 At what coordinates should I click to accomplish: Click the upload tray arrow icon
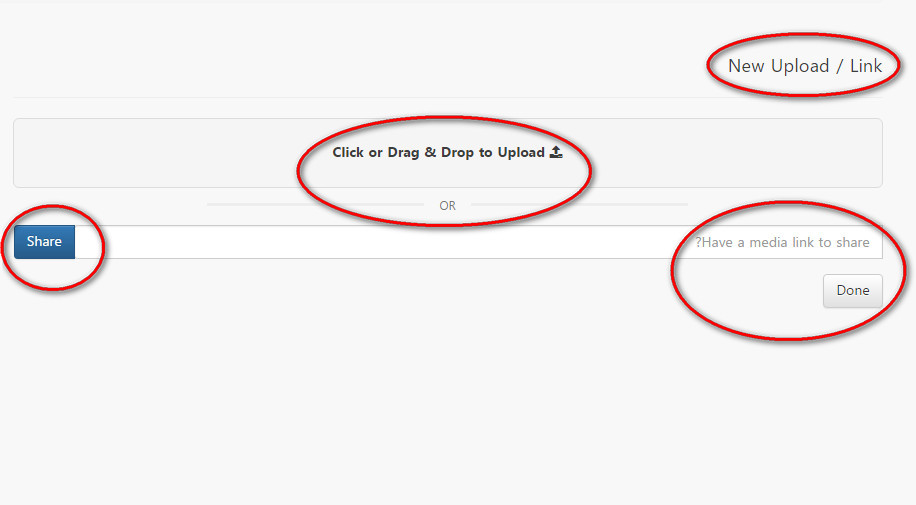pos(556,152)
